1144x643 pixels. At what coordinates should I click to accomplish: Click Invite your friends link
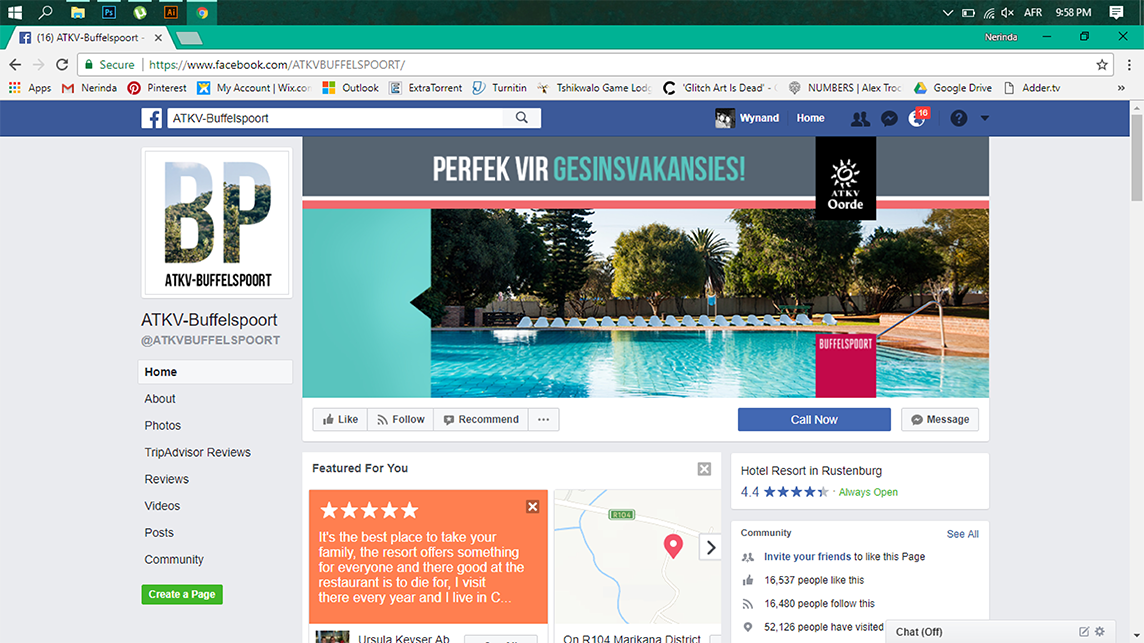(807, 557)
